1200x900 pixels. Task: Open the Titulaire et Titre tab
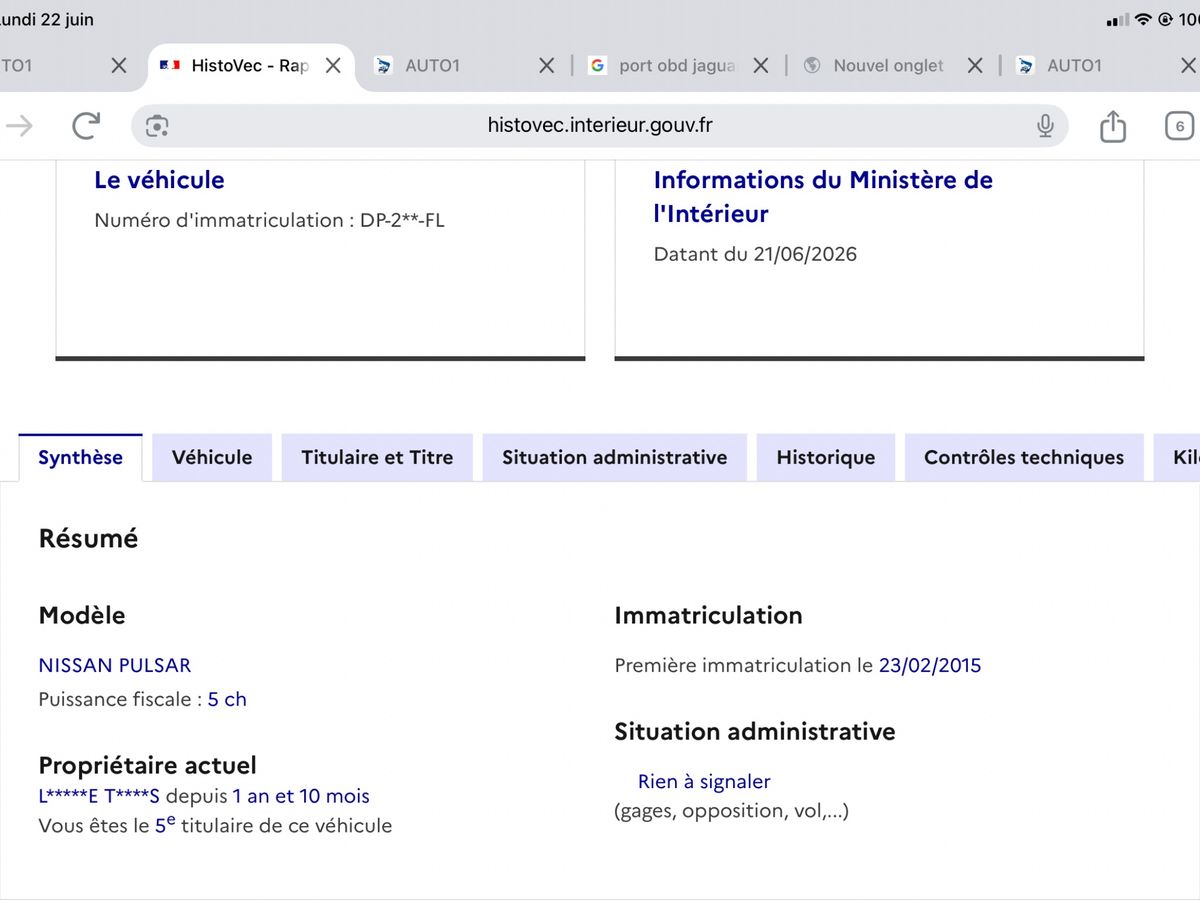pos(377,457)
